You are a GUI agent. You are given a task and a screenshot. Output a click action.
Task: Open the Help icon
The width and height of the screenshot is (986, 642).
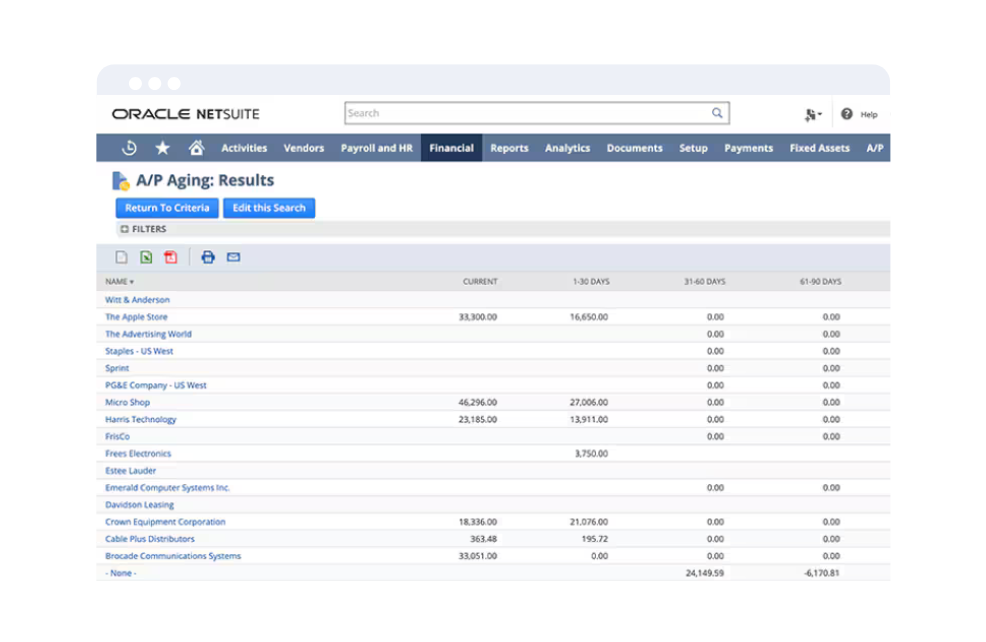tap(847, 114)
